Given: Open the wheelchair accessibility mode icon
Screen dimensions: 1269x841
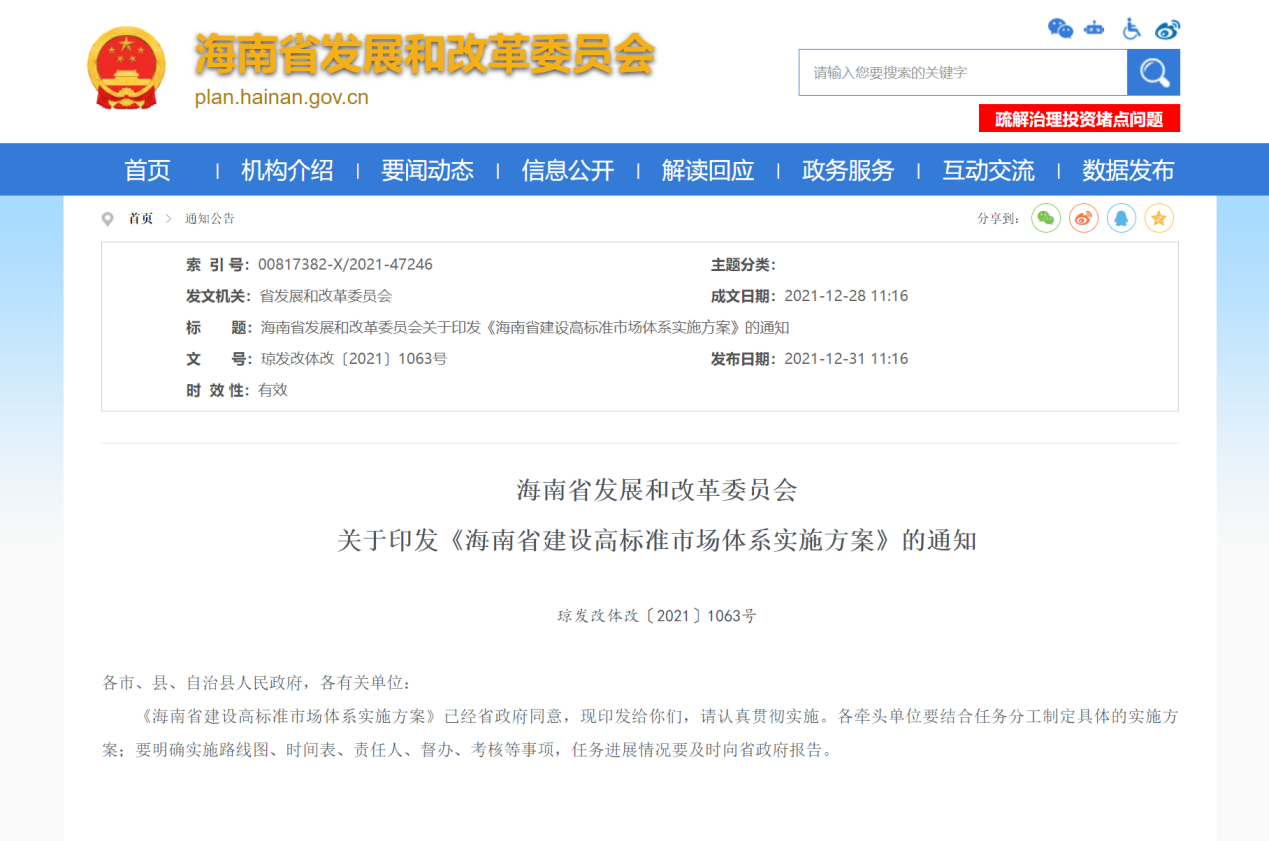Looking at the screenshot, I should point(1131,28).
